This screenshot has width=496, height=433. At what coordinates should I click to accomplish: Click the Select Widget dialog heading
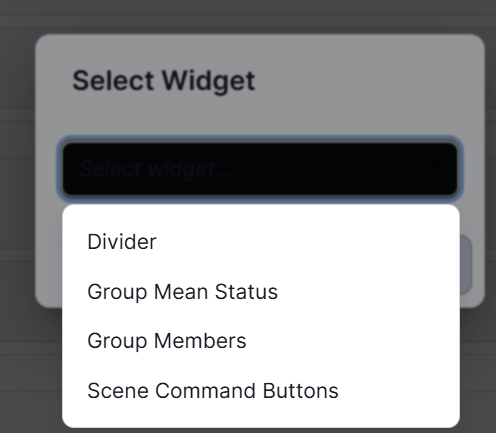tap(164, 81)
